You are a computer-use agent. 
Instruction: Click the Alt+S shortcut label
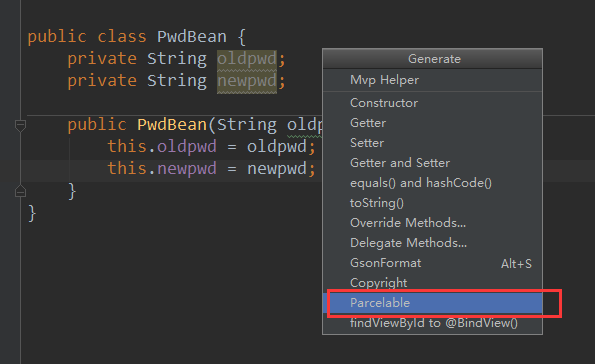(x=516, y=264)
